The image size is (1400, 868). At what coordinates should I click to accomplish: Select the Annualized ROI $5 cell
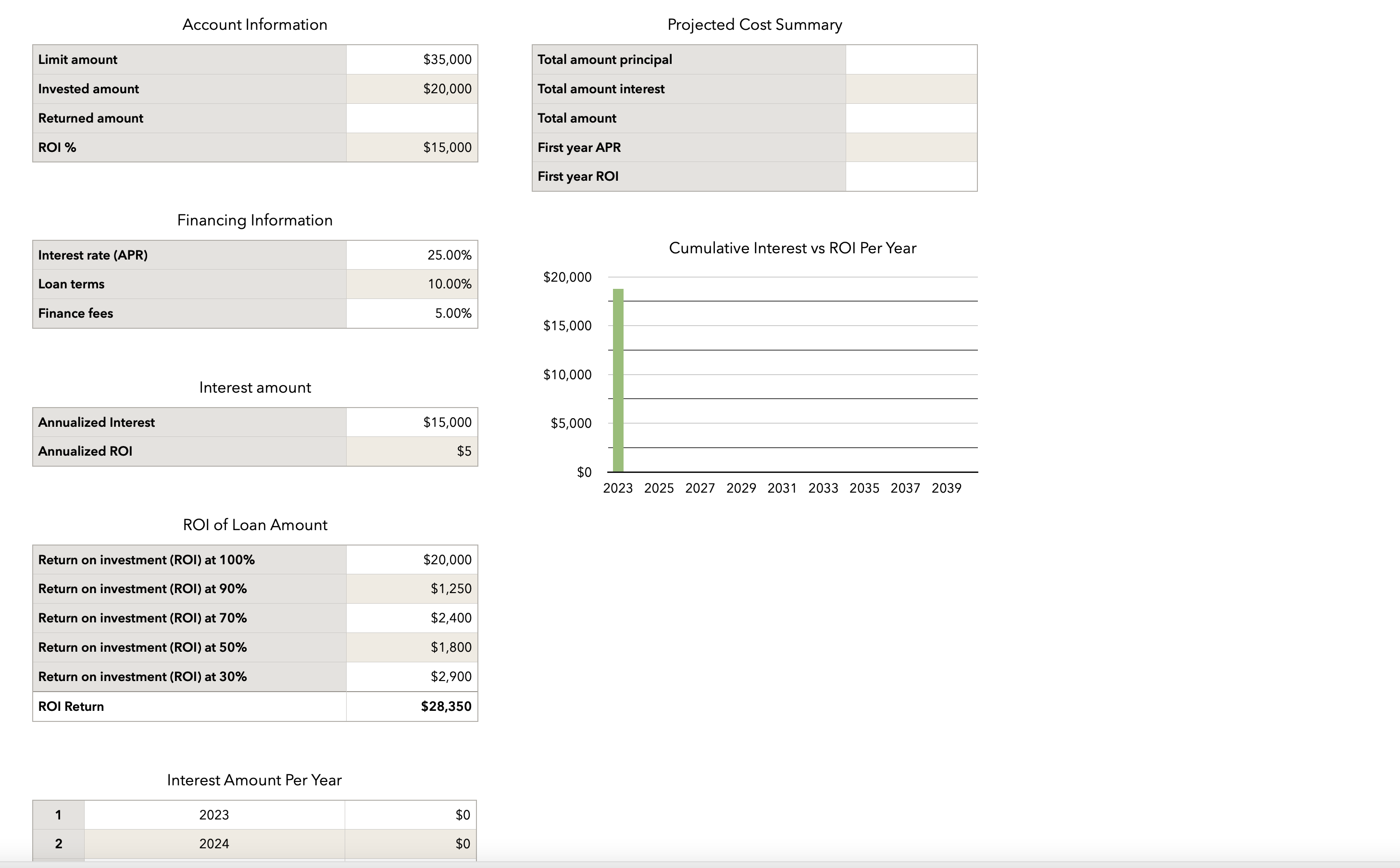click(x=411, y=451)
